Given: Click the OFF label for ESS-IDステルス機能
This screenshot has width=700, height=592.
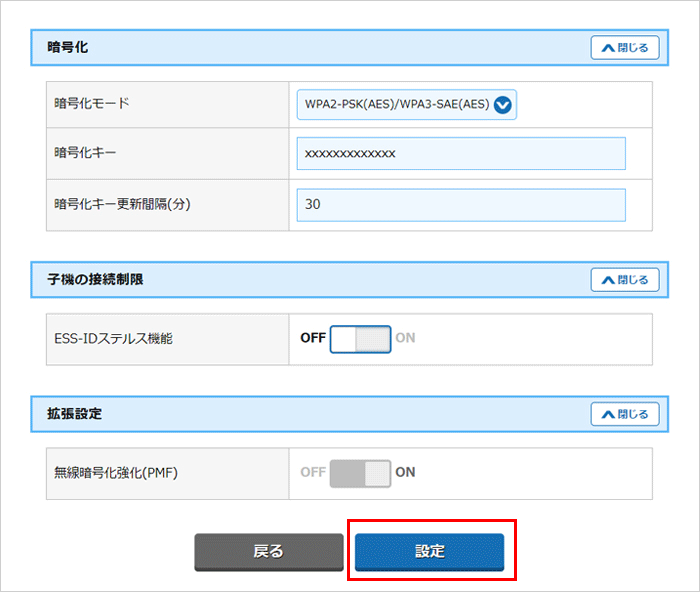Looking at the screenshot, I should click(x=313, y=338).
